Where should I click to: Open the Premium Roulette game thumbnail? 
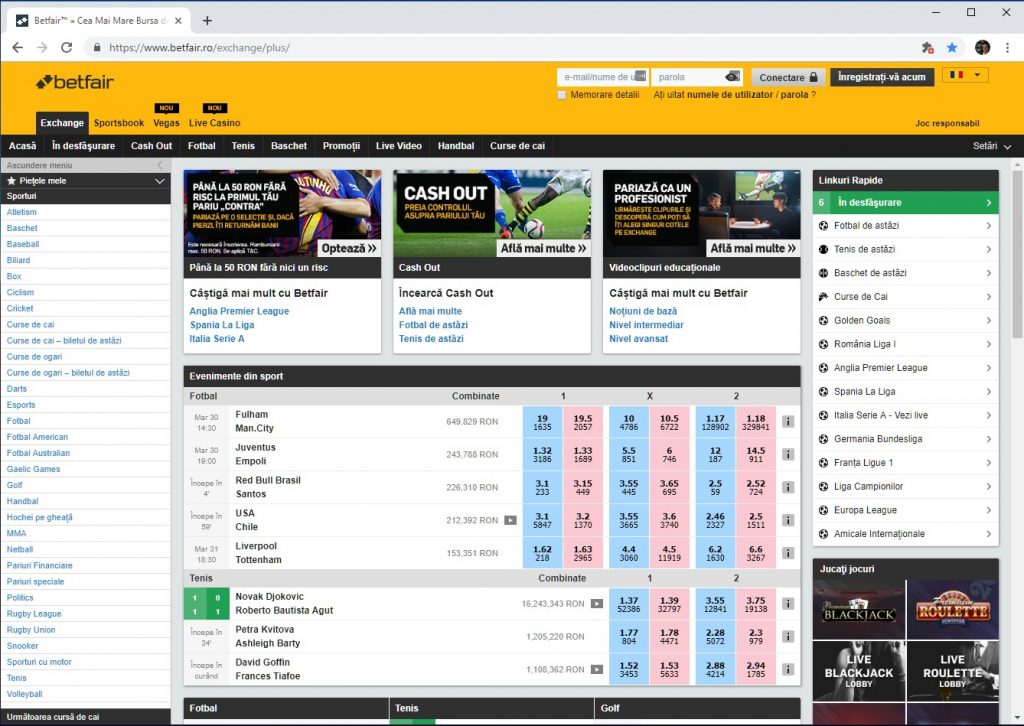coord(953,610)
